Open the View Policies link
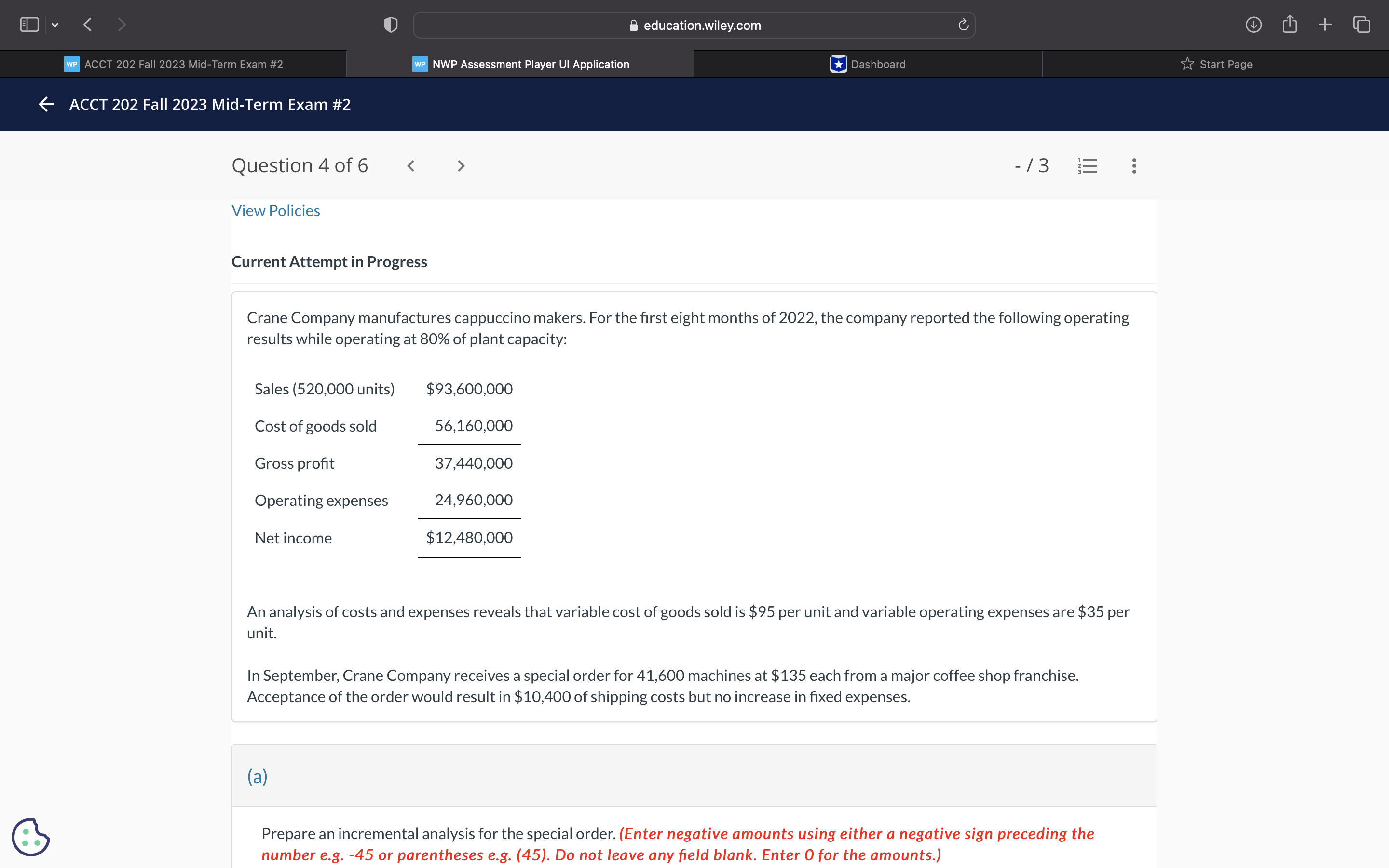The height and width of the screenshot is (868, 1389). pyautogui.click(x=275, y=210)
